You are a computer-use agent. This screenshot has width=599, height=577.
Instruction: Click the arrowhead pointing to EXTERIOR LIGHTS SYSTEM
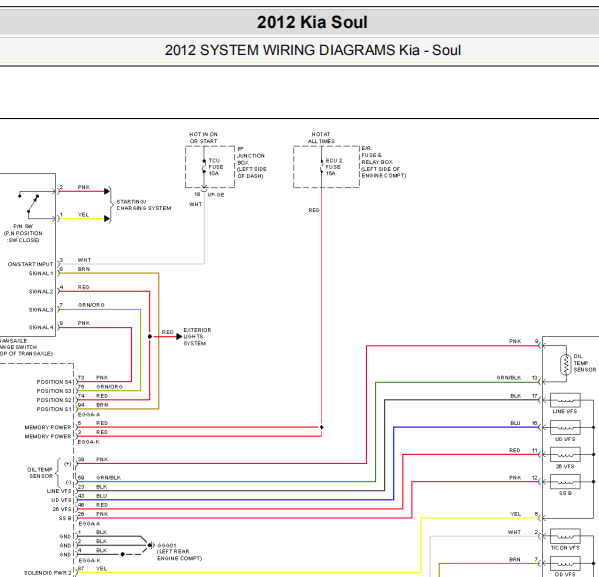coord(179,337)
